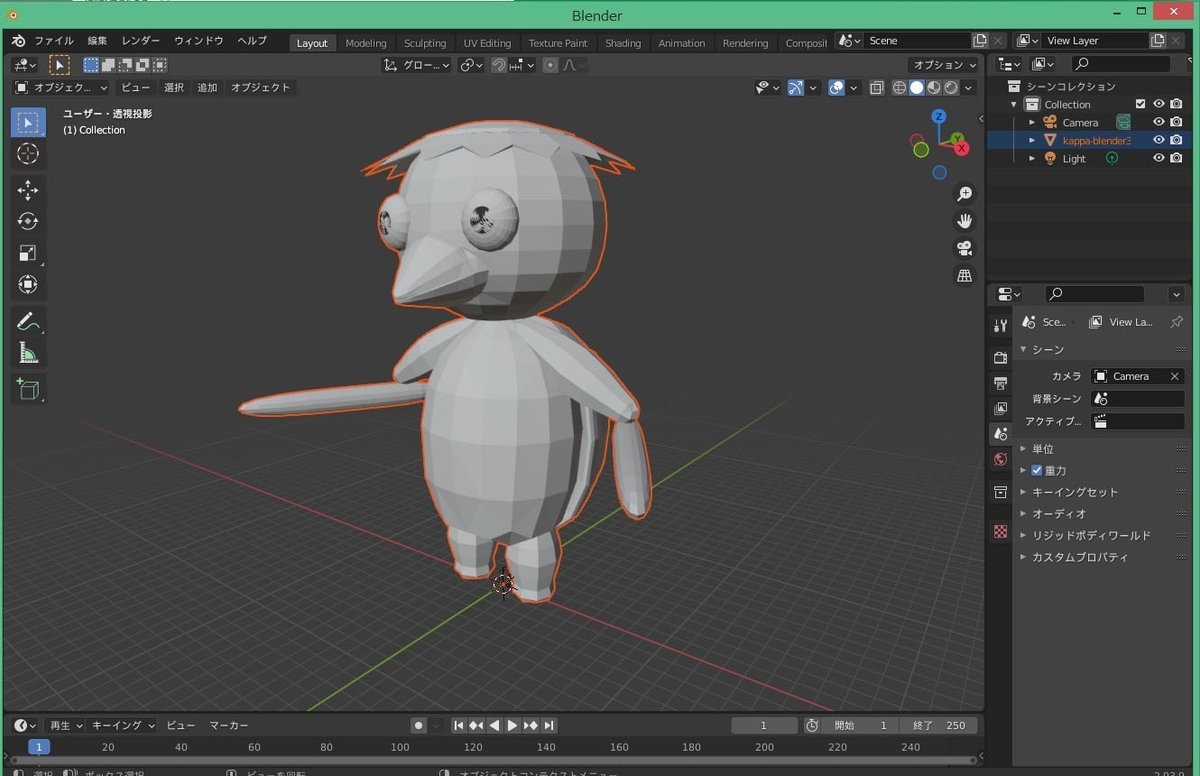This screenshot has width=1200, height=776.
Task: Activate the Select Box tool
Action: pyautogui.click(x=28, y=123)
